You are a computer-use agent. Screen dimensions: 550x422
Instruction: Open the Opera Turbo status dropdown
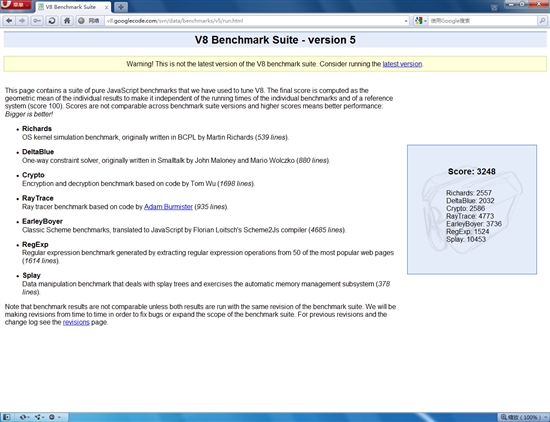[x=54, y=417]
